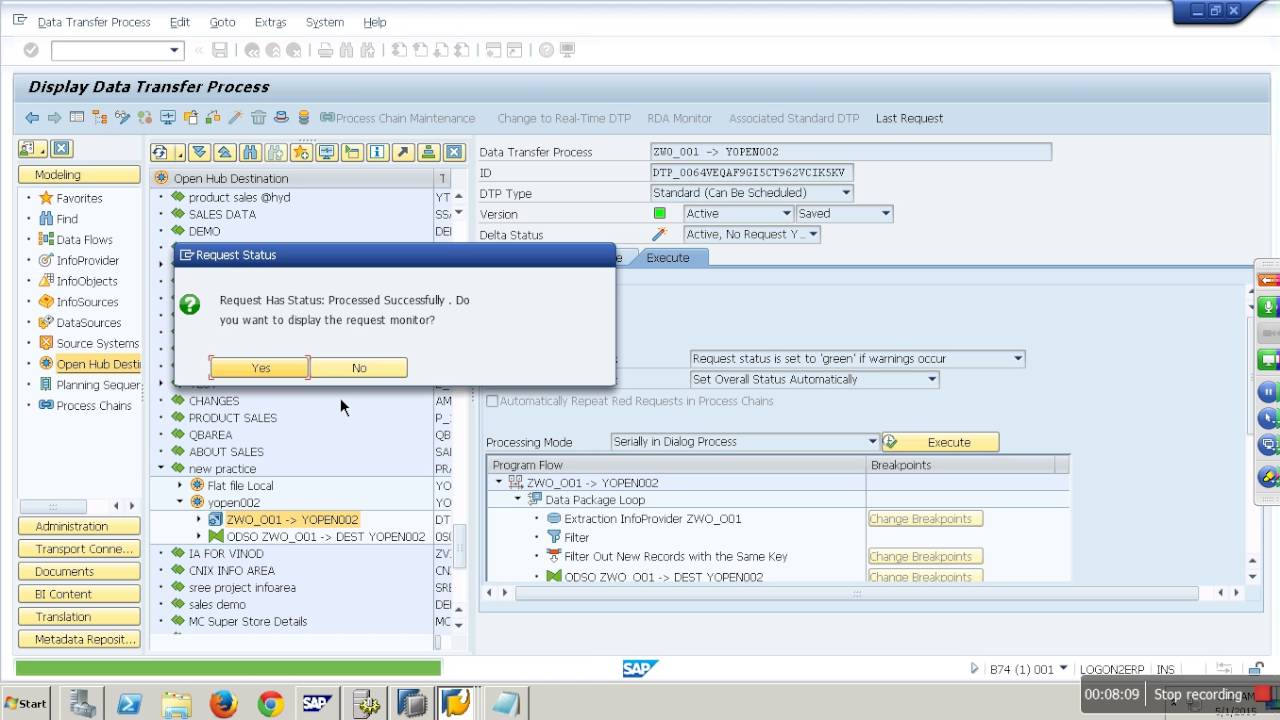Image resolution: width=1280 pixels, height=720 pixels.
Task: Open the Version Active dropdown
Action: [787, 213]
